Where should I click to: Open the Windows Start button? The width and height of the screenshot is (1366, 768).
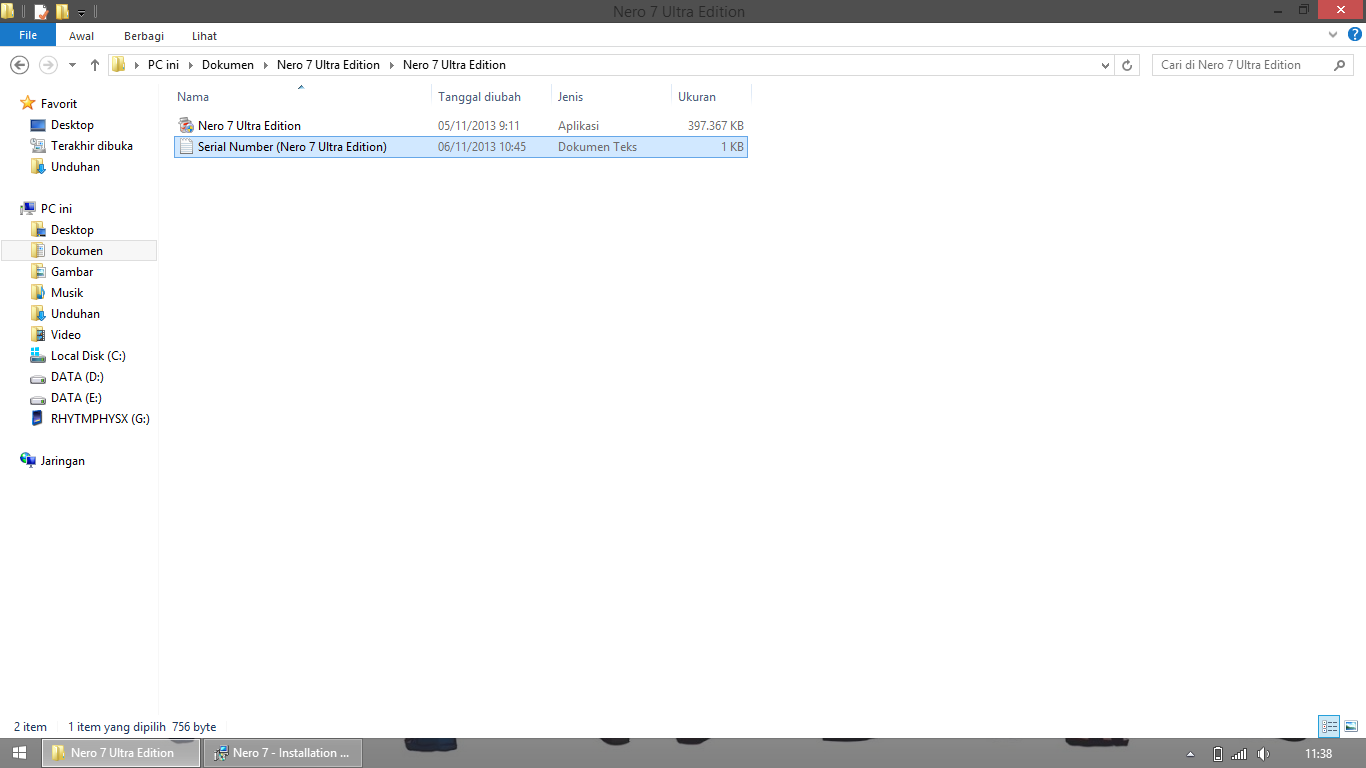click(x=19, y=753)
